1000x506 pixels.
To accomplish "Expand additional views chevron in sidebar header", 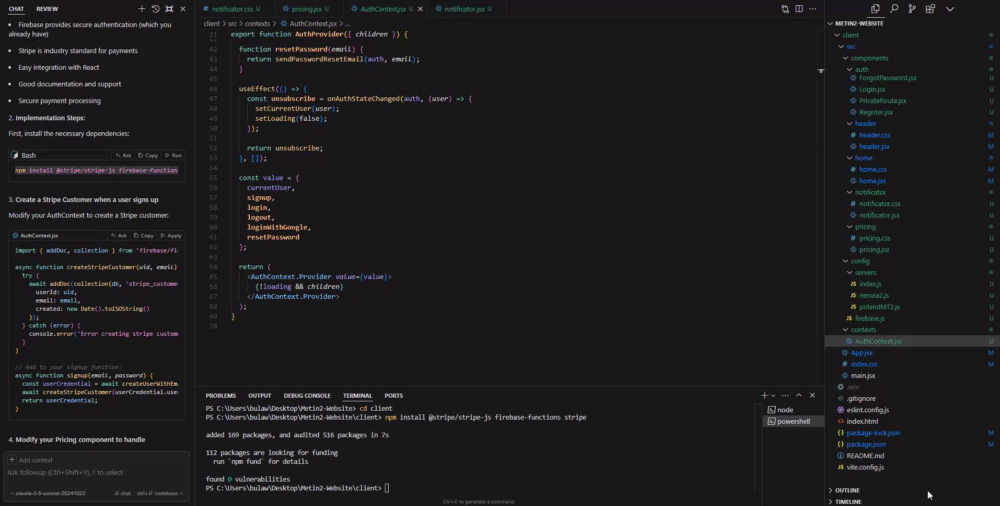I will click(x=950, y=9).
